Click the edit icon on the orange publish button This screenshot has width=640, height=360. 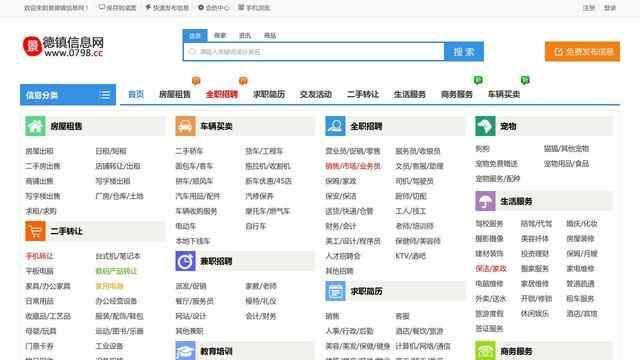pos(558,52)
